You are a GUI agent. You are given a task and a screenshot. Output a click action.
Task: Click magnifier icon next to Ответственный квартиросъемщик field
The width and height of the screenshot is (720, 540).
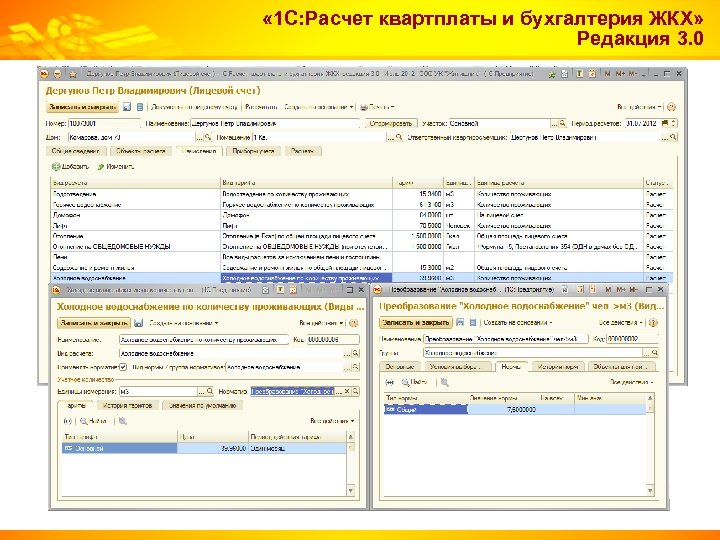click(x=673, y=137)
